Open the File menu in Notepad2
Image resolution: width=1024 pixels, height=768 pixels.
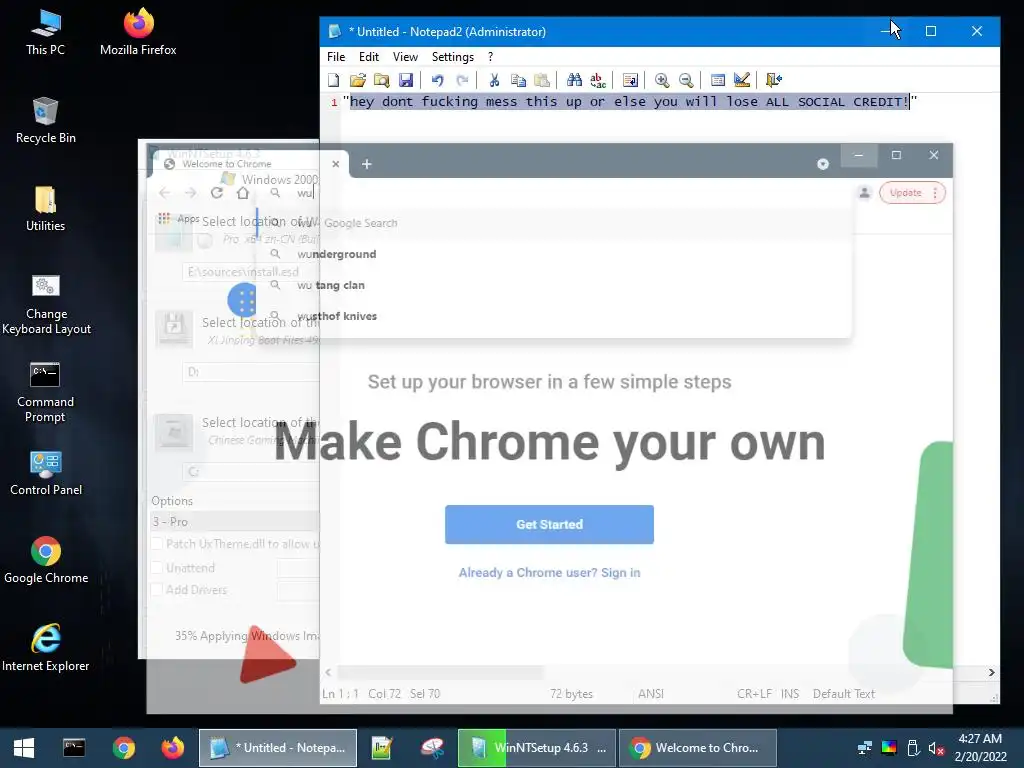click(x=336, y=57)
